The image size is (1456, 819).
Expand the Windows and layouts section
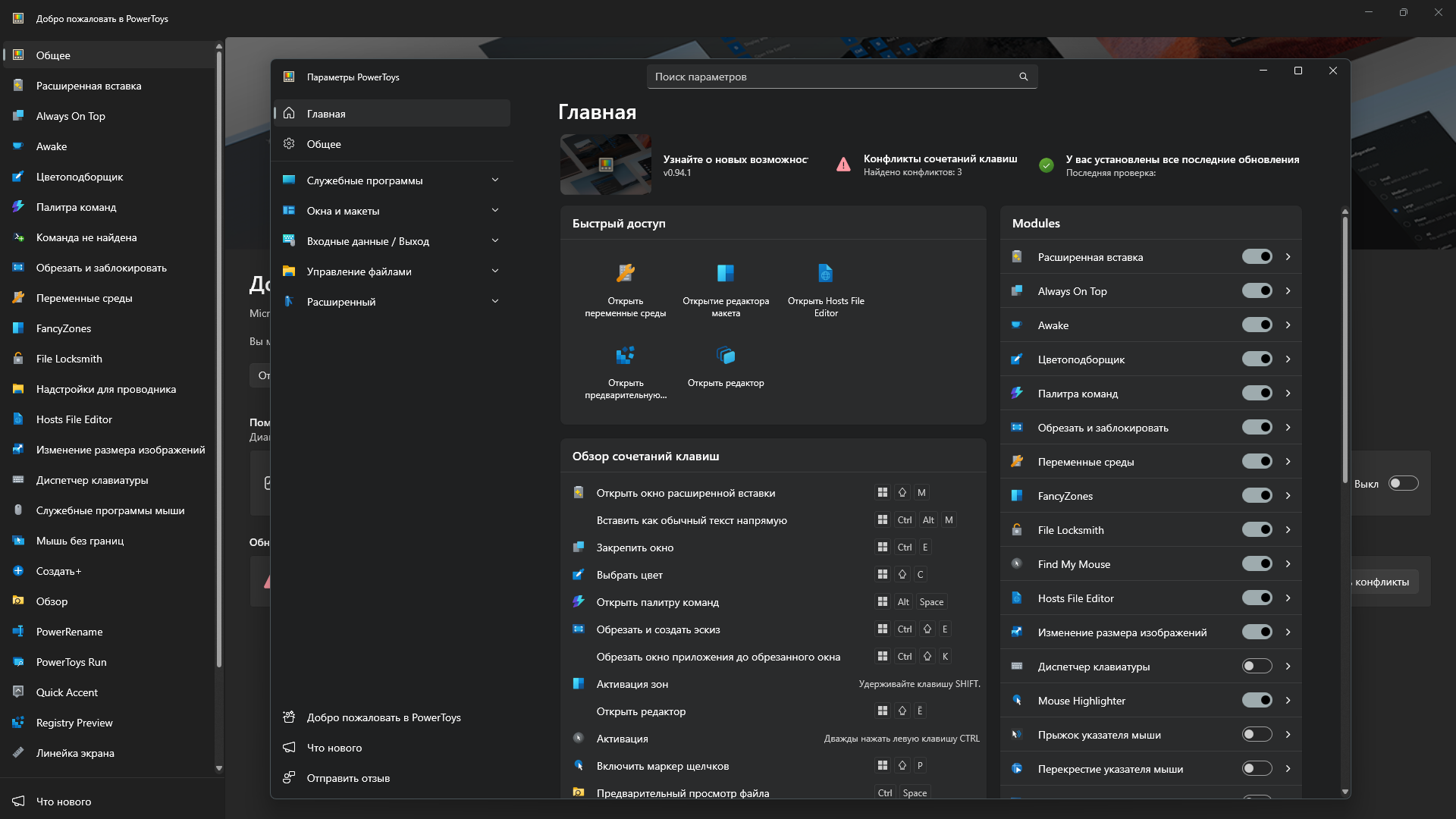[x=495, y=211]
